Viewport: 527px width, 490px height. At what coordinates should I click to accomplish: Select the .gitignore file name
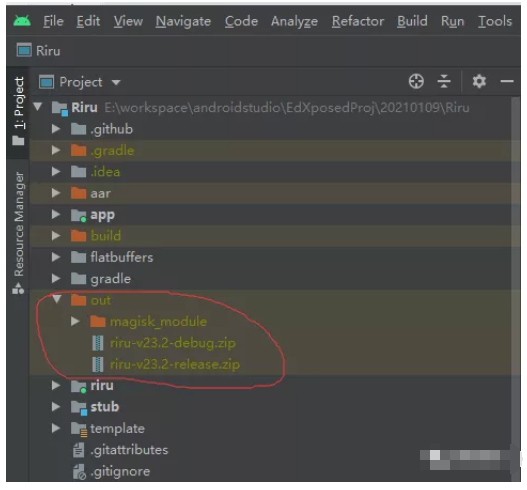tap(120, 472)
